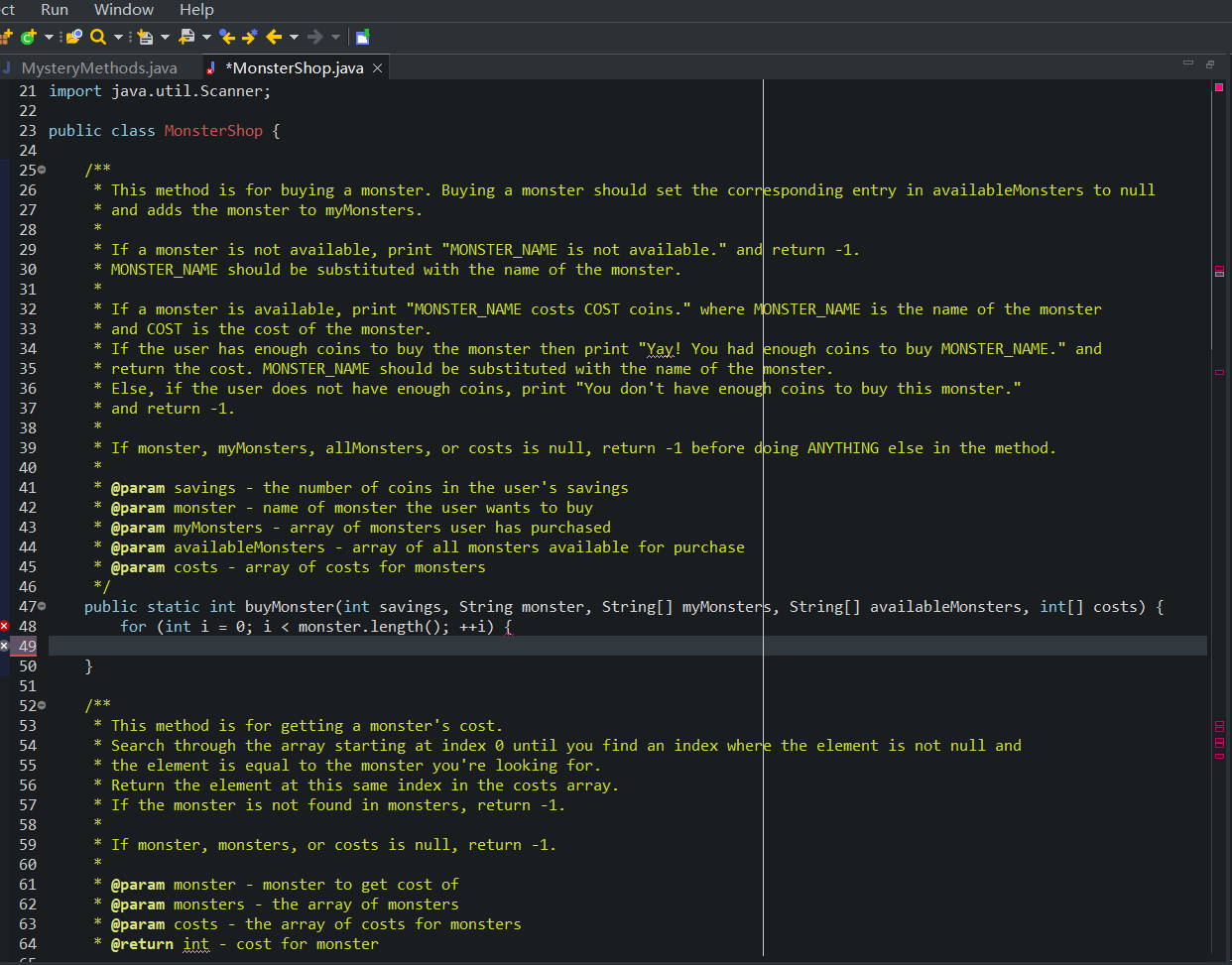Viewport: 1232px width, 965px height.
Task: Open the Forward navigation history dropdown
Action: tap(335, 37)
